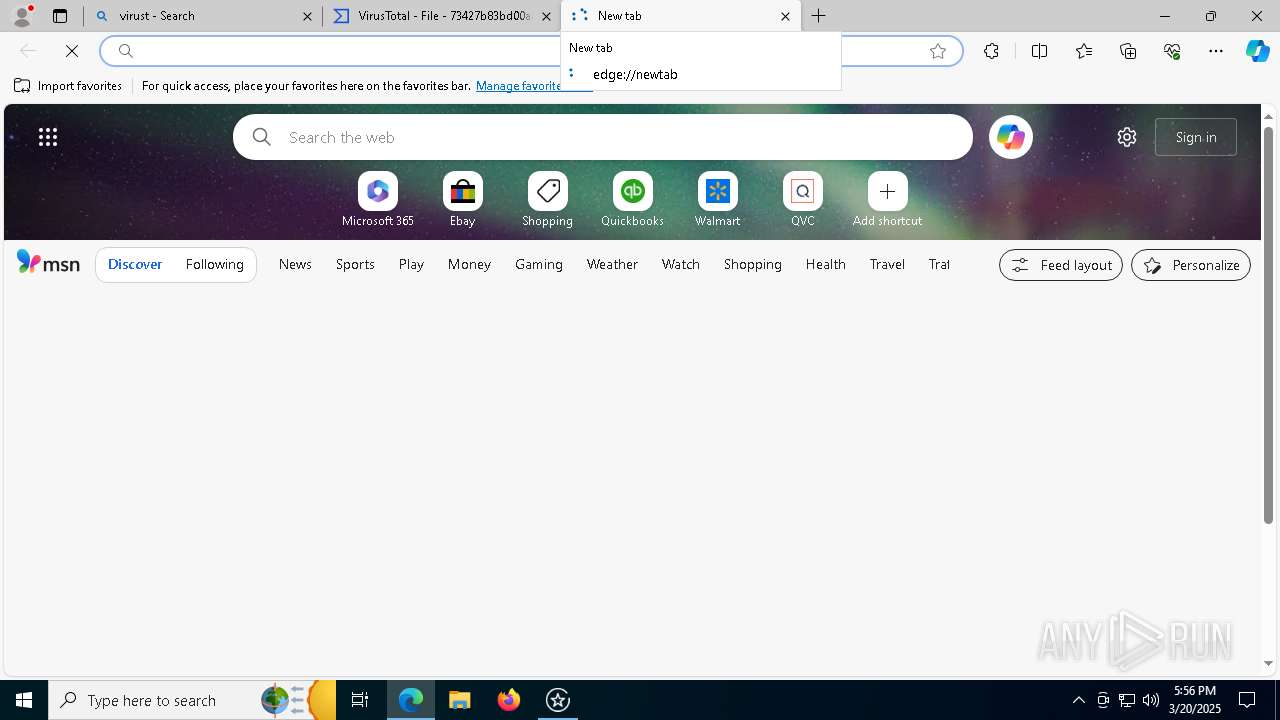Select the Discover feed tab
Viewport: 1280px width, 720px height.
point(135,264)
